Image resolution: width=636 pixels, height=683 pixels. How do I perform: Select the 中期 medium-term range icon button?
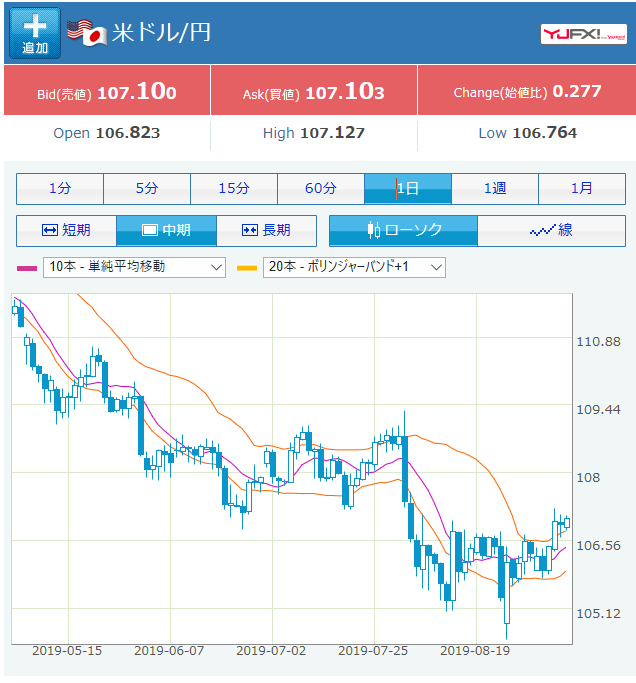coord(166,230)
